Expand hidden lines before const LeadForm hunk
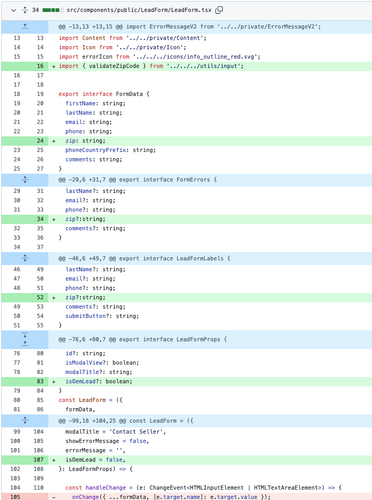The width and height of the screenshot is (372, 500). click(25, 420)
